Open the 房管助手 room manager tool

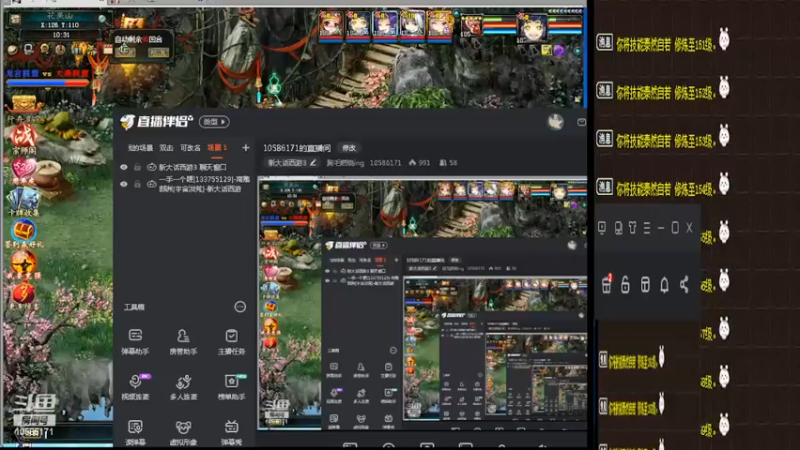coord(183,341)
